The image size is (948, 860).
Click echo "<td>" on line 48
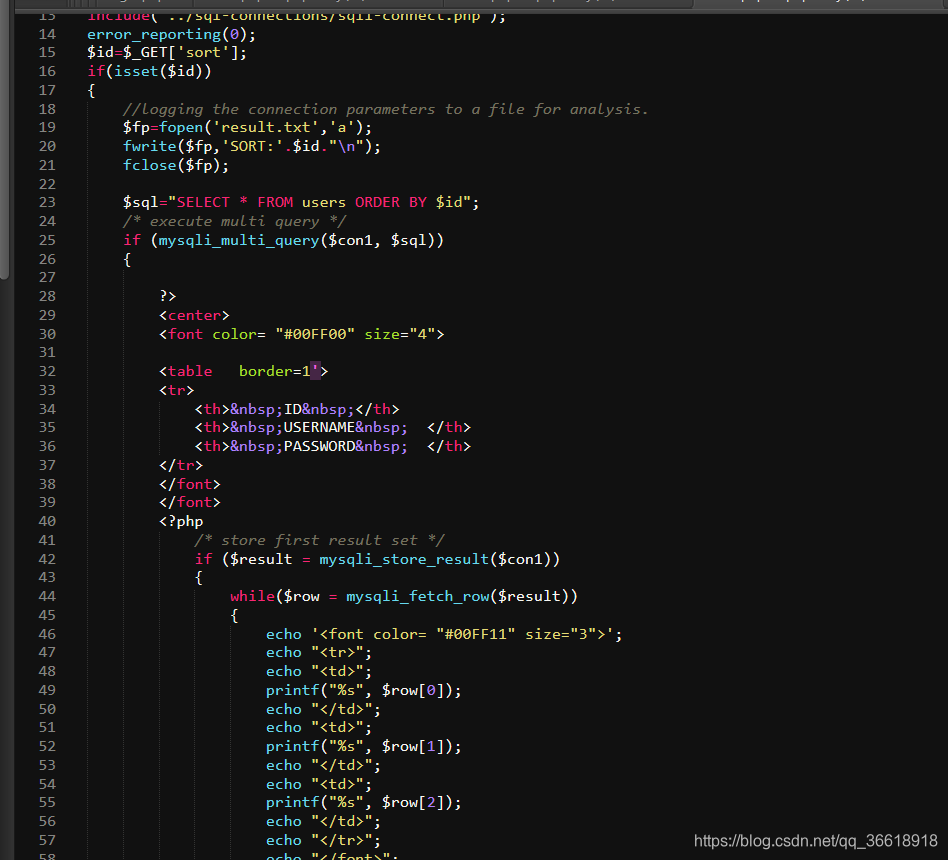tap(319, 671)
